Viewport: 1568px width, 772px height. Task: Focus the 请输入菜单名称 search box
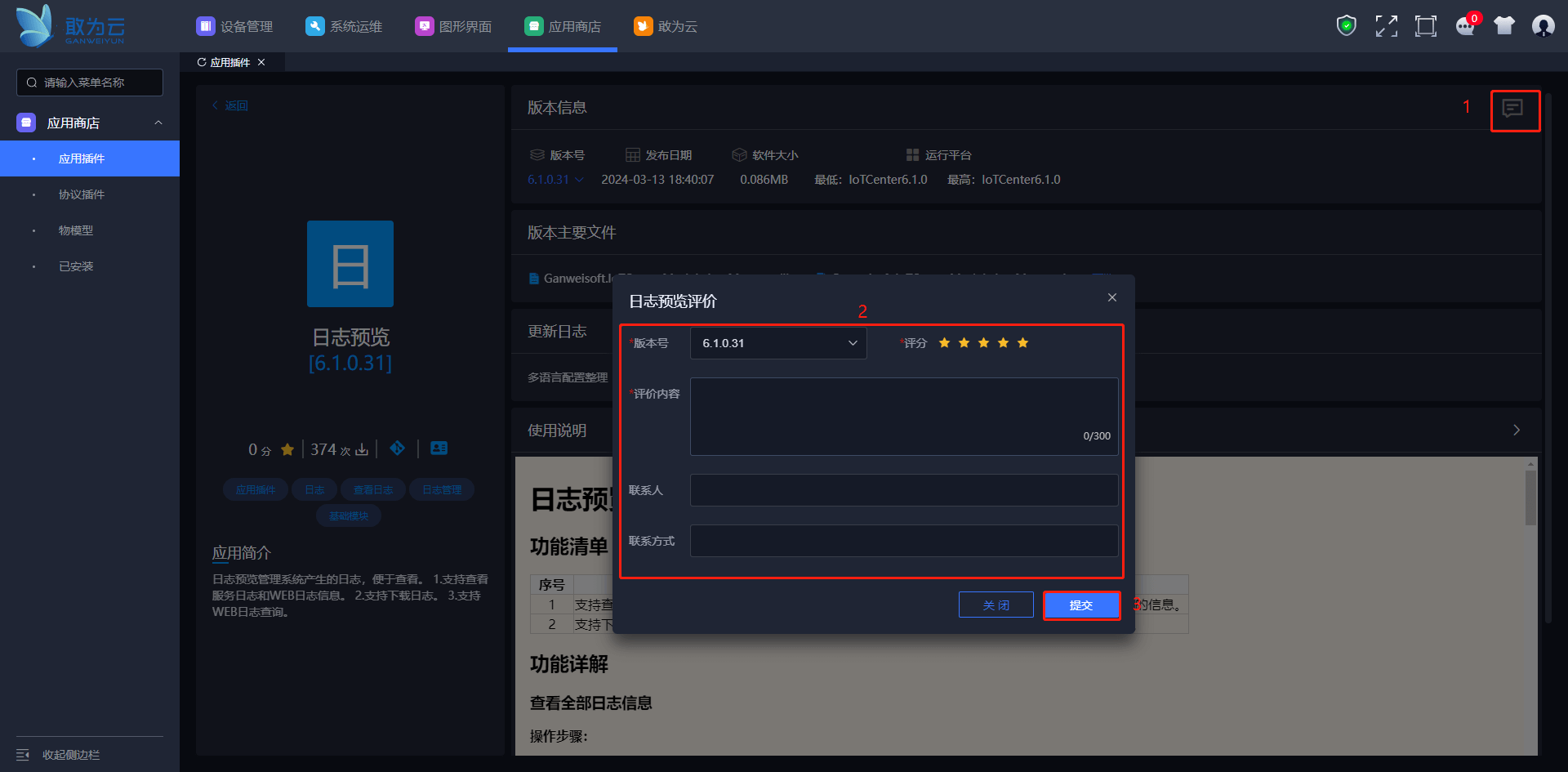90,83
